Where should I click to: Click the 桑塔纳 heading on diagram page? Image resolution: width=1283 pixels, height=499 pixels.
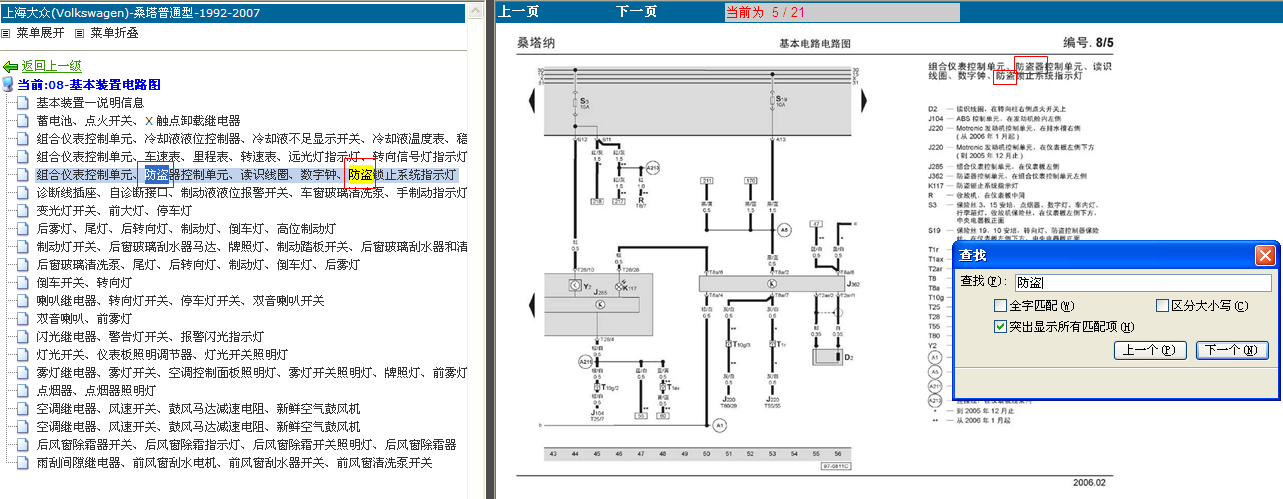click(536, 44)
